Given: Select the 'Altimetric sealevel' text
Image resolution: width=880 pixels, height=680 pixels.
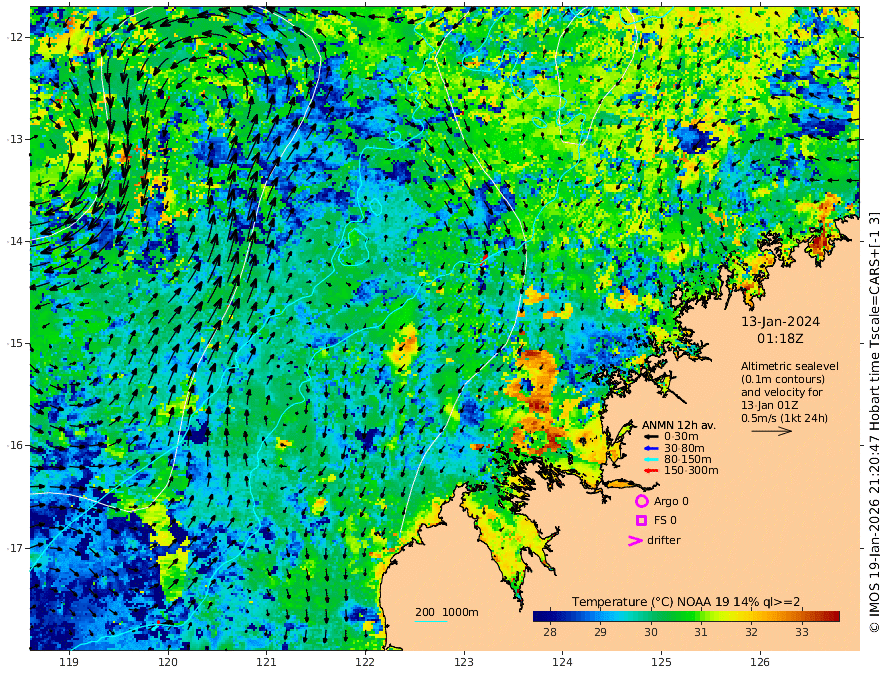Looking at the screenshot, I should 790,366.
